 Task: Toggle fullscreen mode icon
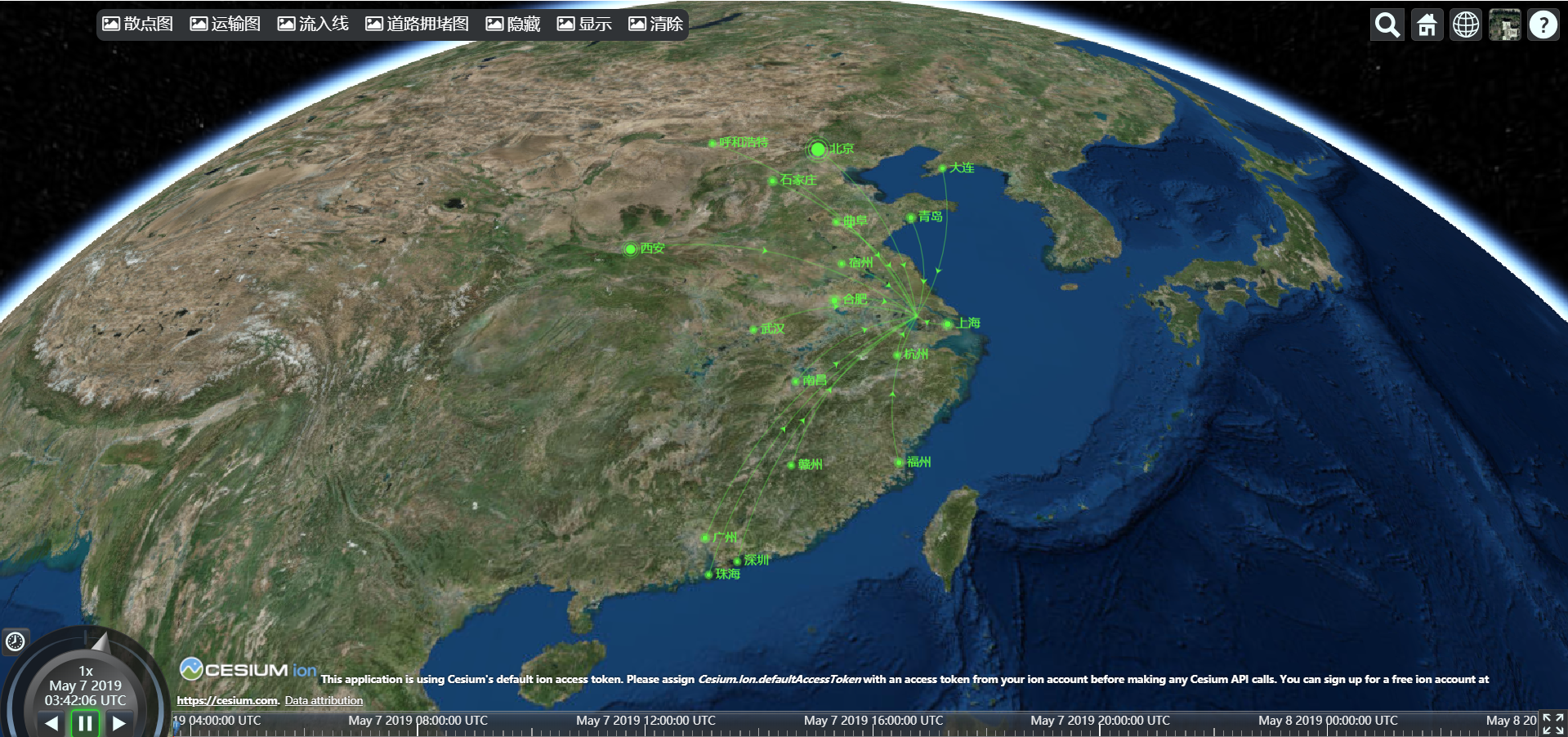pyautogui.click(x=1553, y=723)
